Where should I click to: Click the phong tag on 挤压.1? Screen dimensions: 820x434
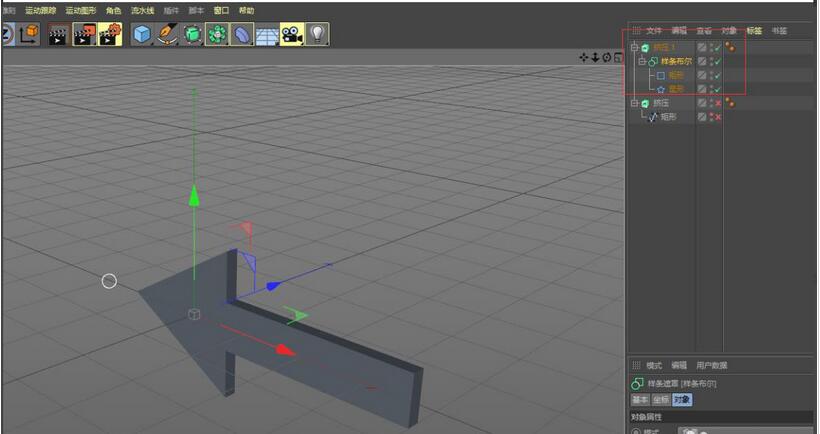click(x=730, y=47)
